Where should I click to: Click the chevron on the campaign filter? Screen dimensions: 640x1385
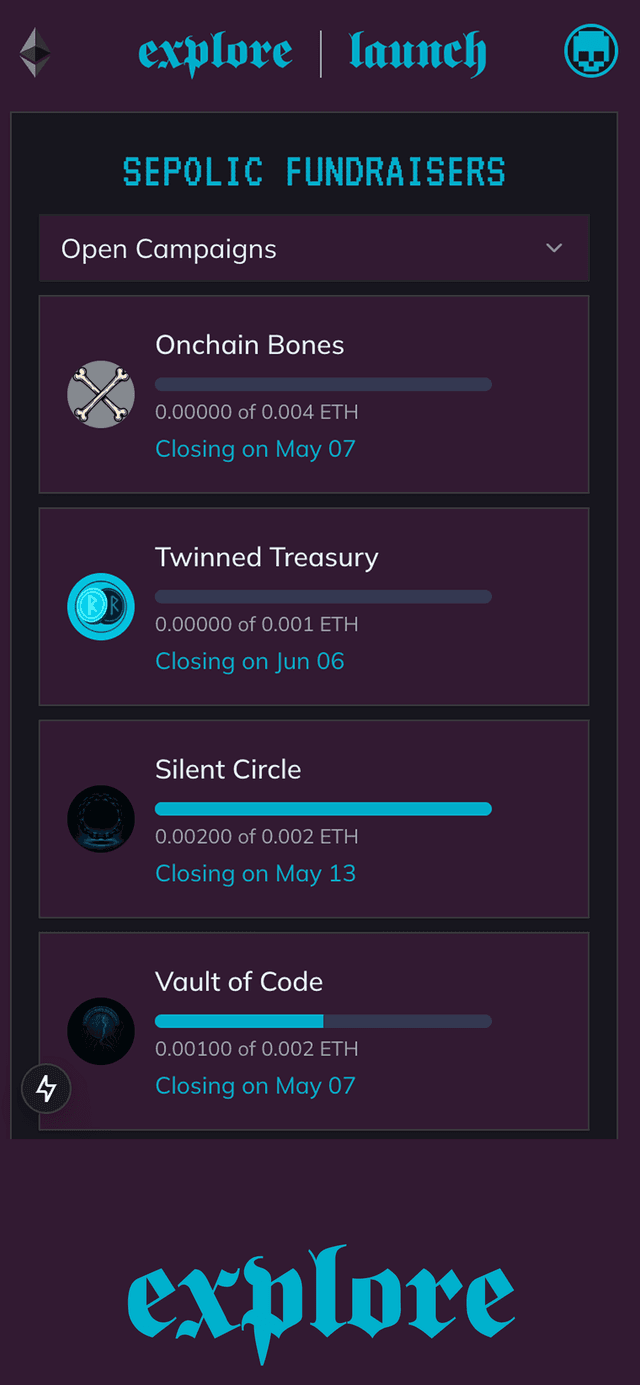tap(554, 248)
